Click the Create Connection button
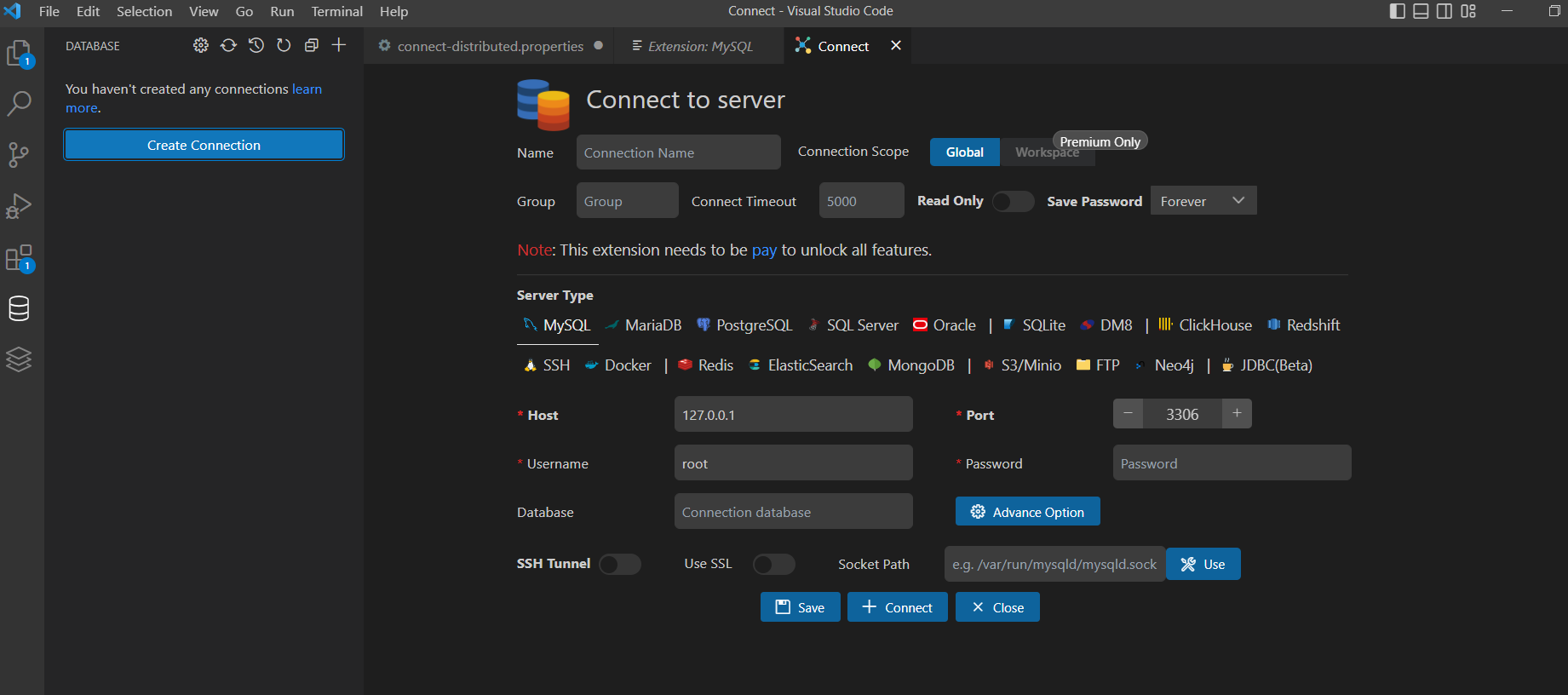Viewport: 1568px width, 695px height. [204, 145]
